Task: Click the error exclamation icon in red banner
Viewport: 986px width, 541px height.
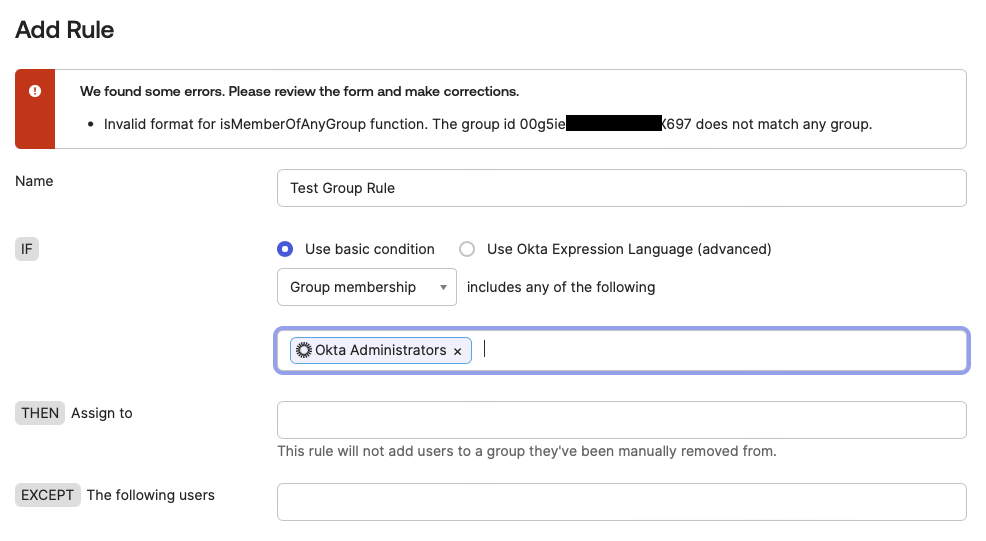Action: point(35,91)
